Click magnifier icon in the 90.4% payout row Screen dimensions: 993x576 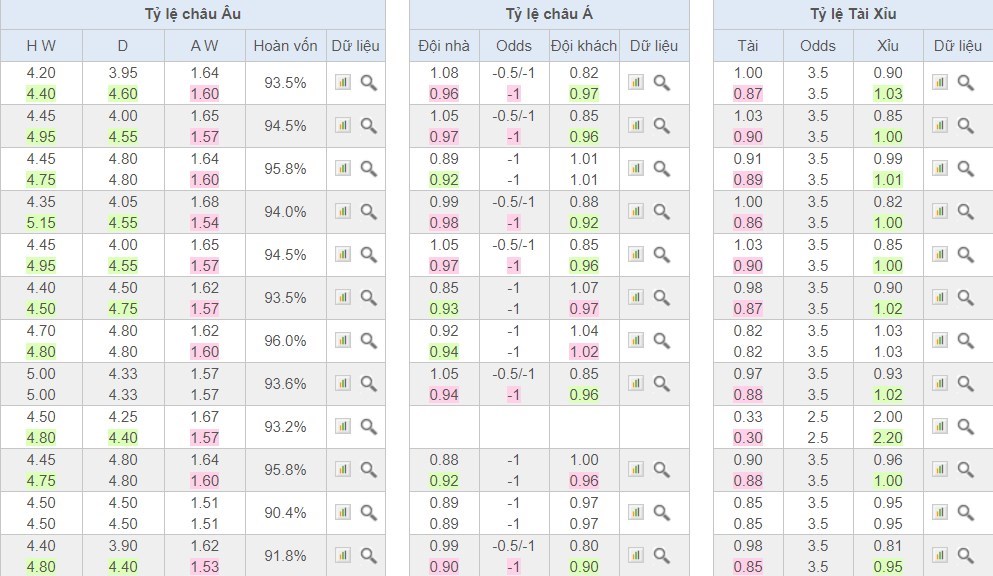click(x=368, y=512)
